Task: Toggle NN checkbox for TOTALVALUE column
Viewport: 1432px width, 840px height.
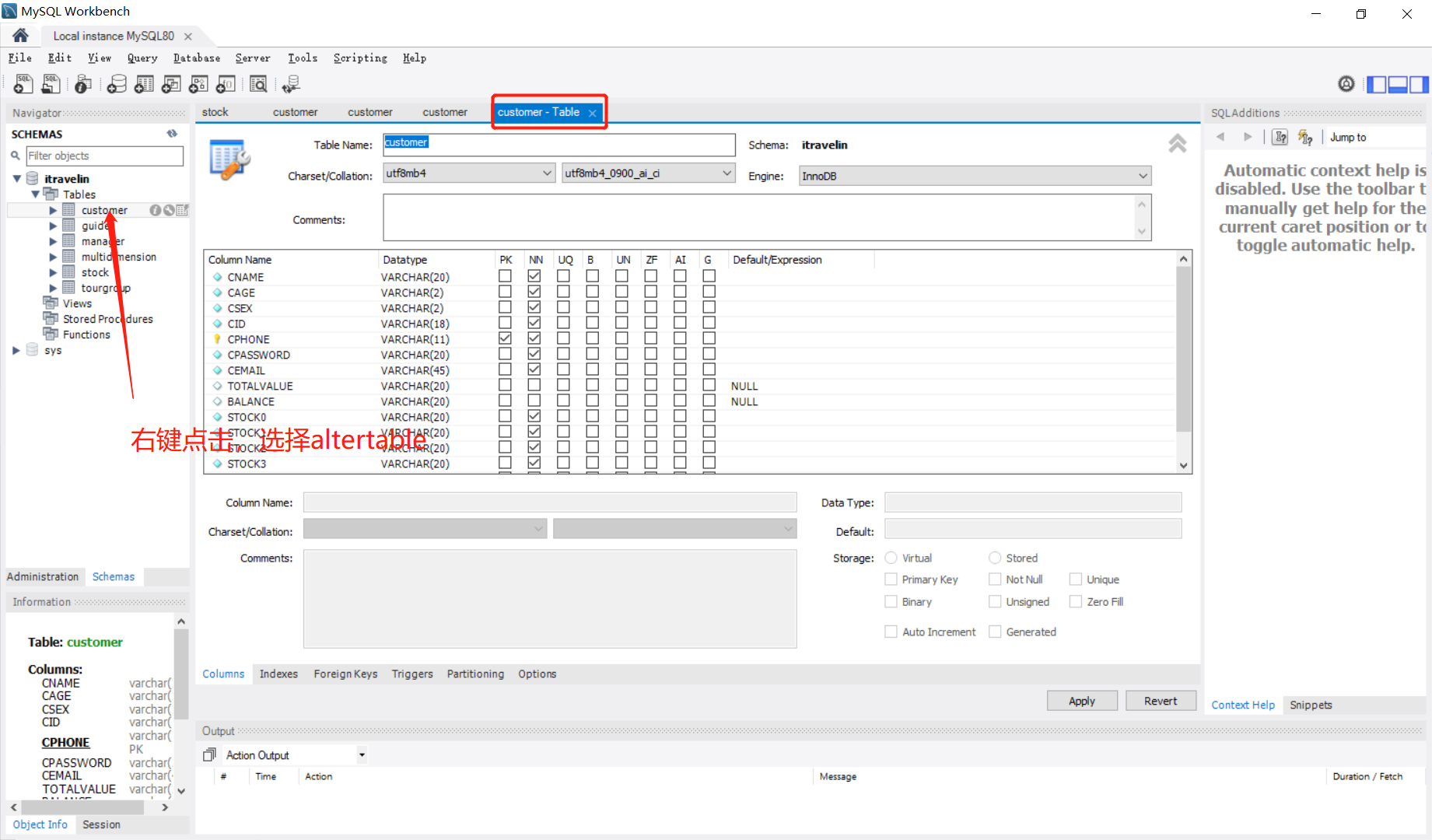Action: [534, 385]
